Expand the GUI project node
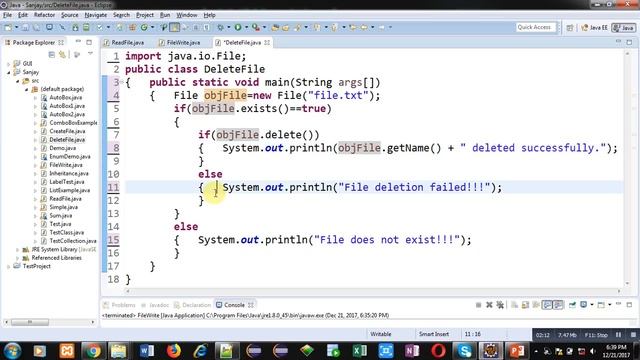This screenshot has width=640, height=360. point(9,64)
